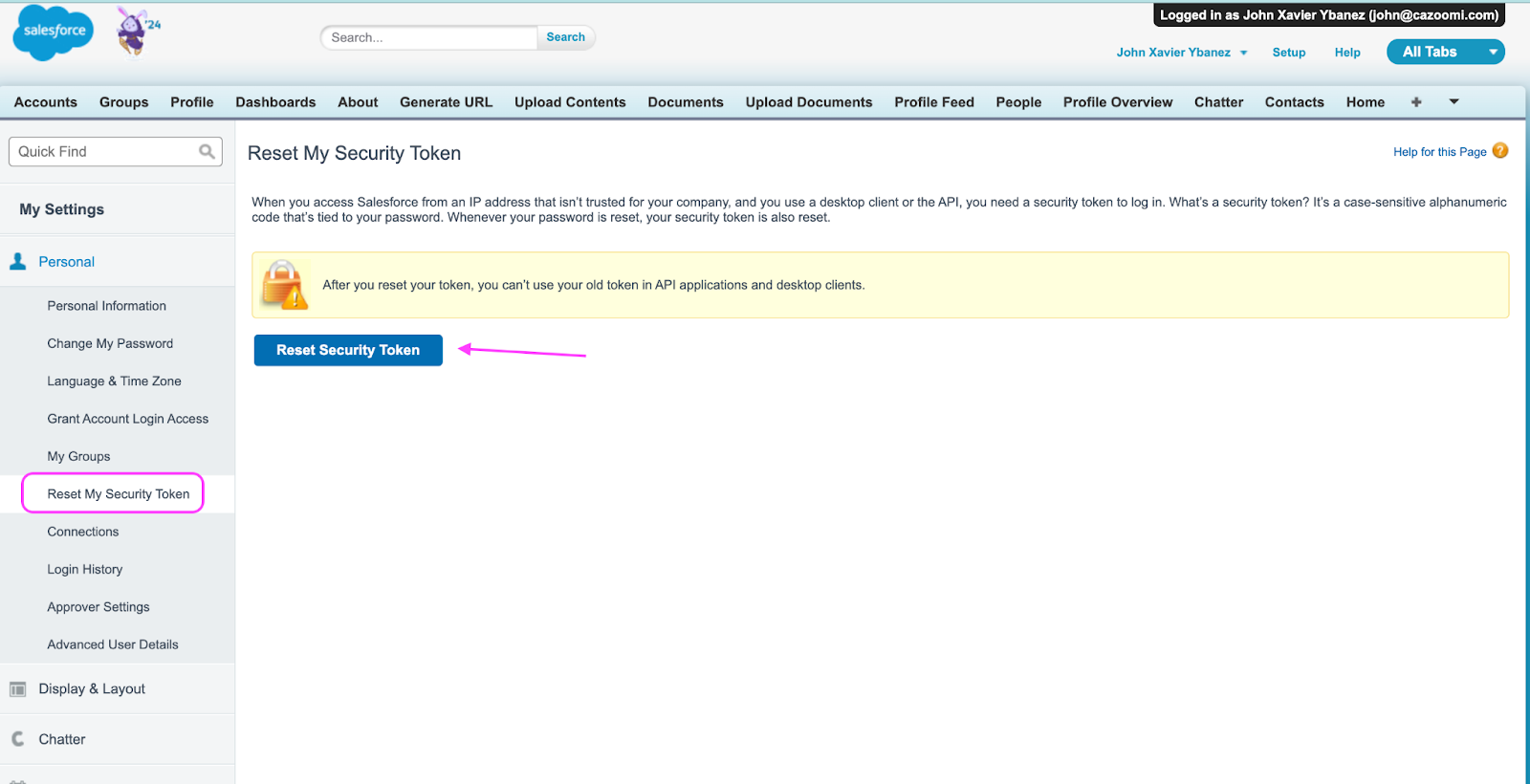Open Connections in the sidebar
1530x784 pixels.
coord(83,532)
